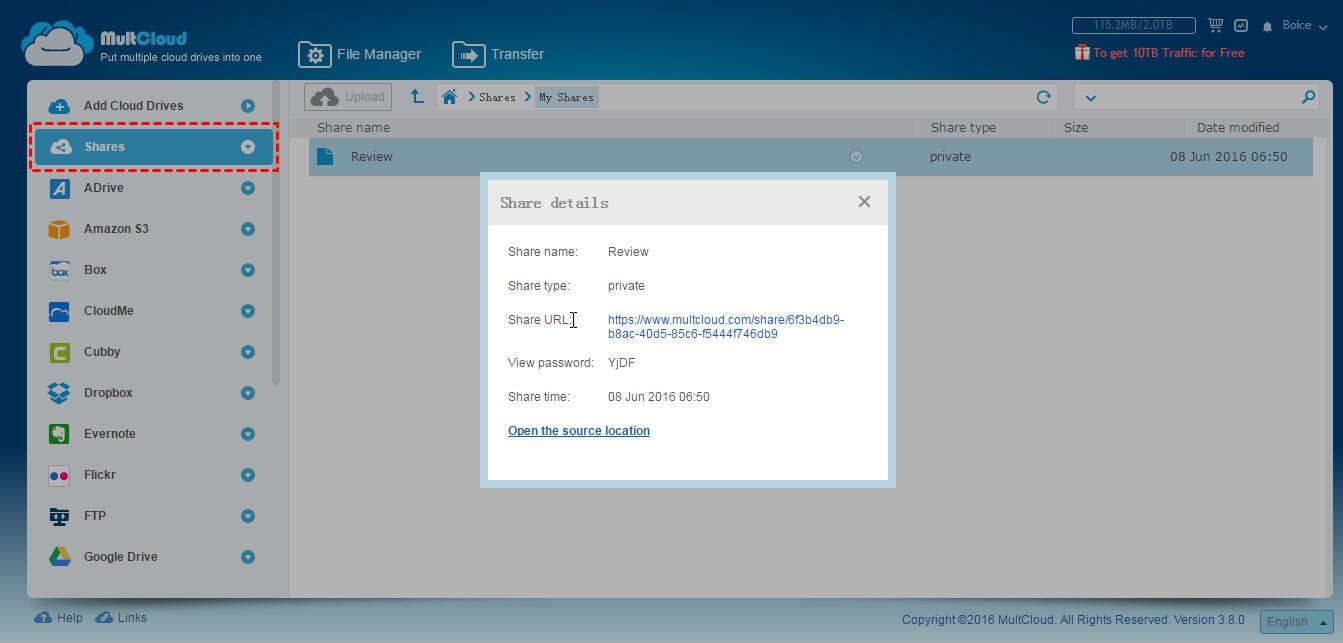This screenshot has width=1343, height=643.
Task: Click the home icon in breadcrumb
Action: [449, 97]
